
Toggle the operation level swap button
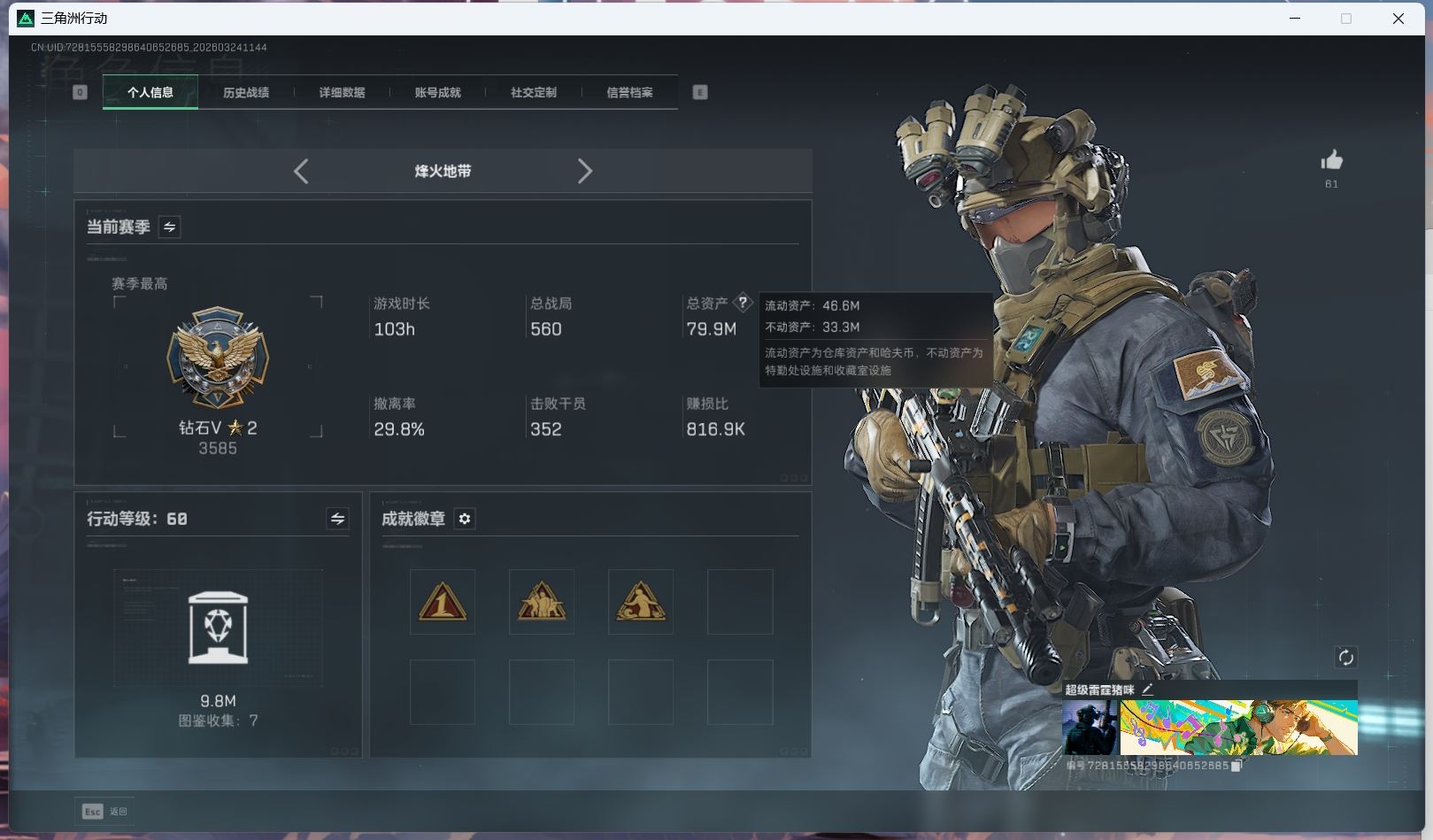pos(337,519)
